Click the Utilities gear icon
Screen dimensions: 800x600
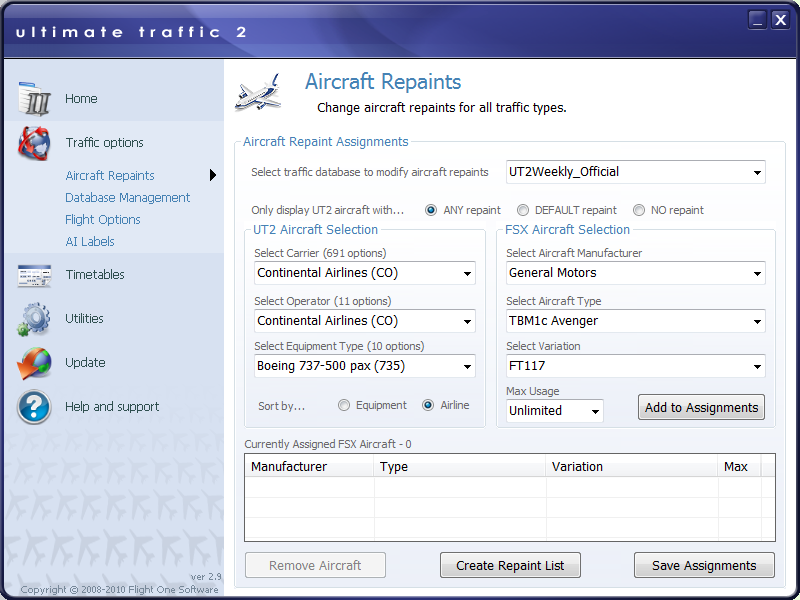tap(34, 319)
